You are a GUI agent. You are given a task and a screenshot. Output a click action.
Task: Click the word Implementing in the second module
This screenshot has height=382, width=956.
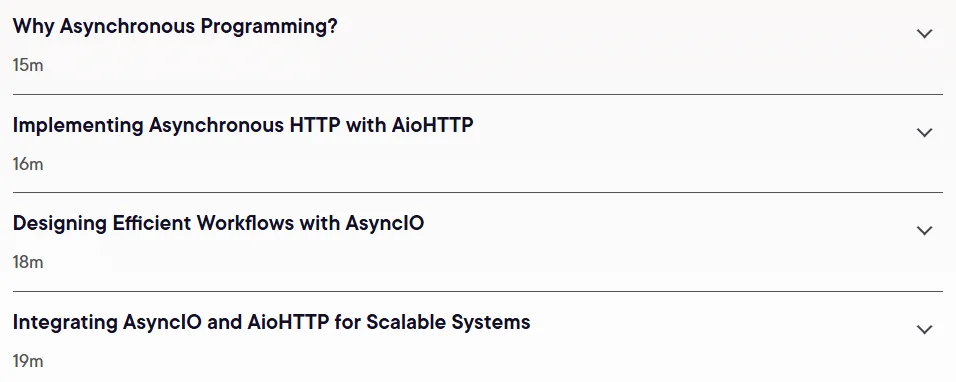click(x=78, y=126)
